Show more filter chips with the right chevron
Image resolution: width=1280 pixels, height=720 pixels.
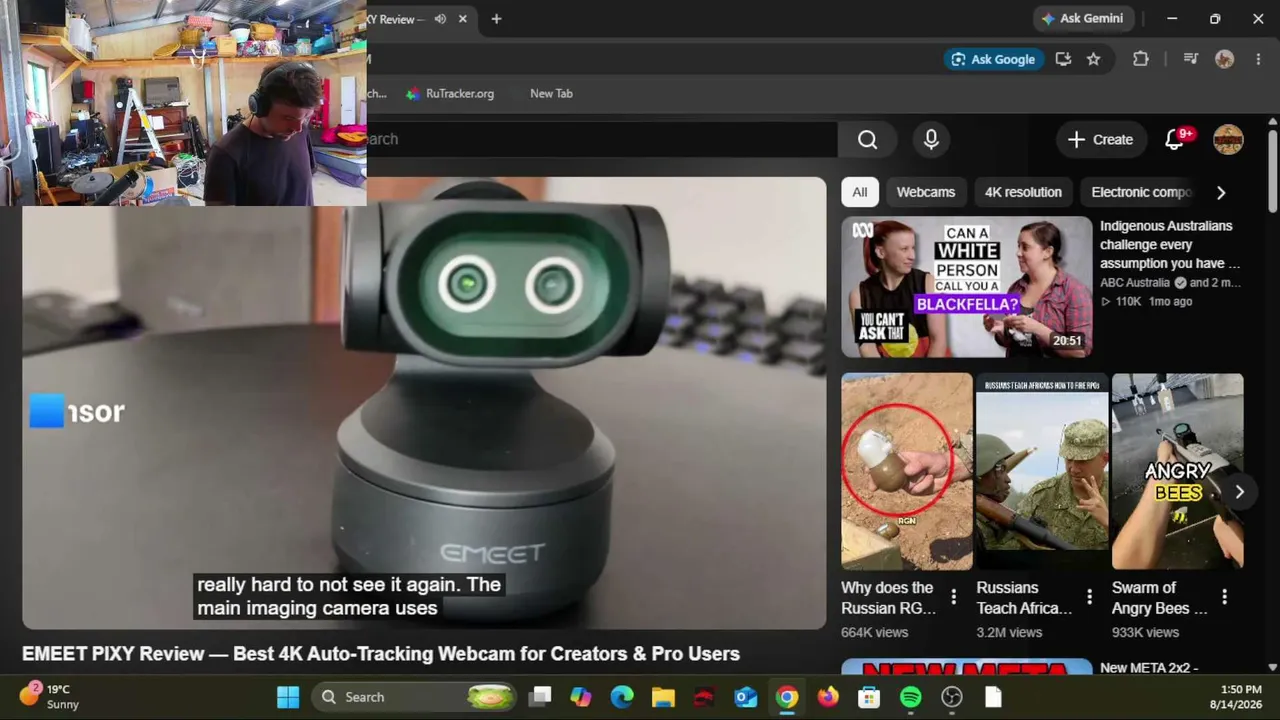point(1220,192)
